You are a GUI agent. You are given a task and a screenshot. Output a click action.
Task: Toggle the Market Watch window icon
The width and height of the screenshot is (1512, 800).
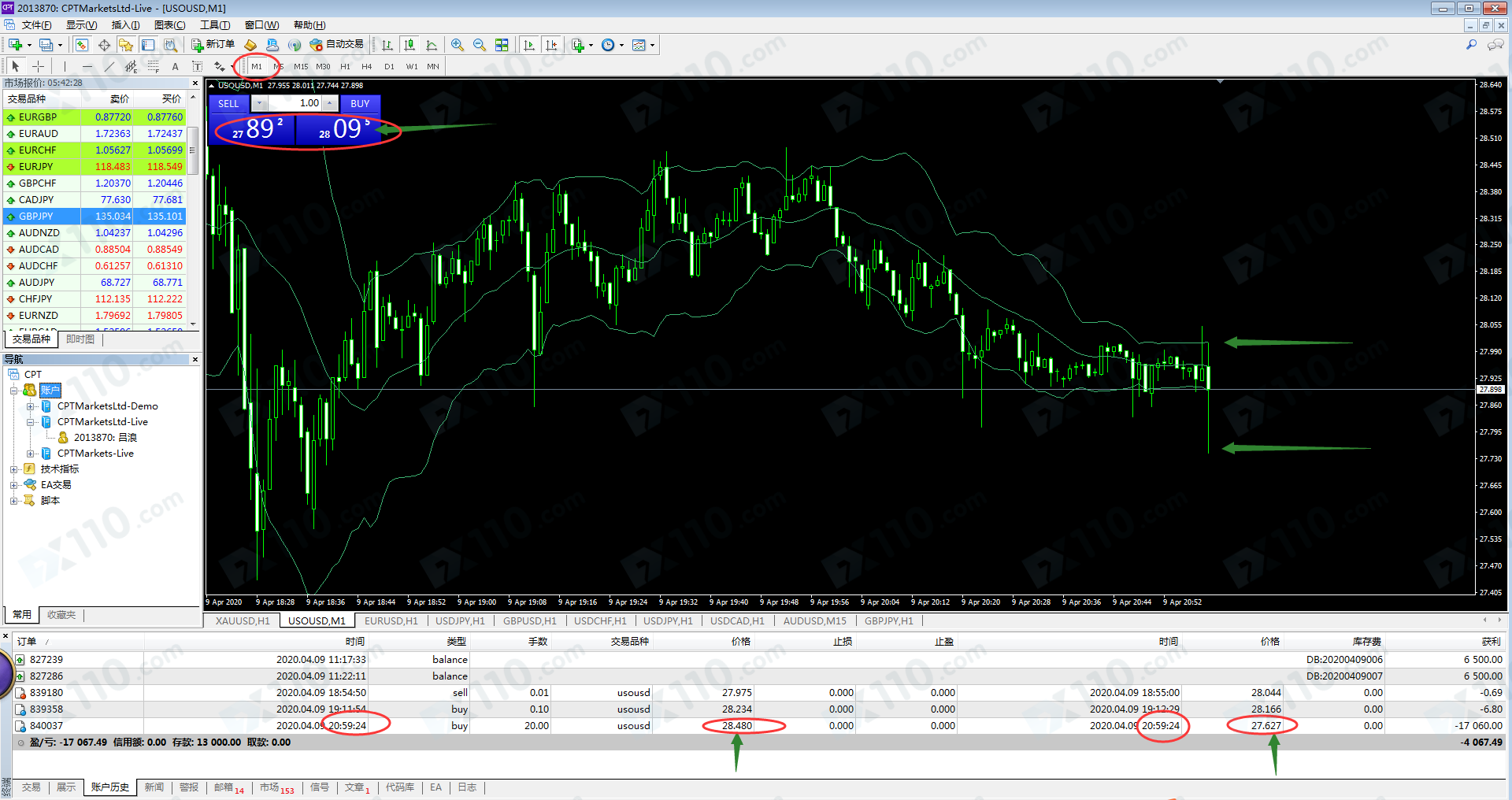[82, 45]
